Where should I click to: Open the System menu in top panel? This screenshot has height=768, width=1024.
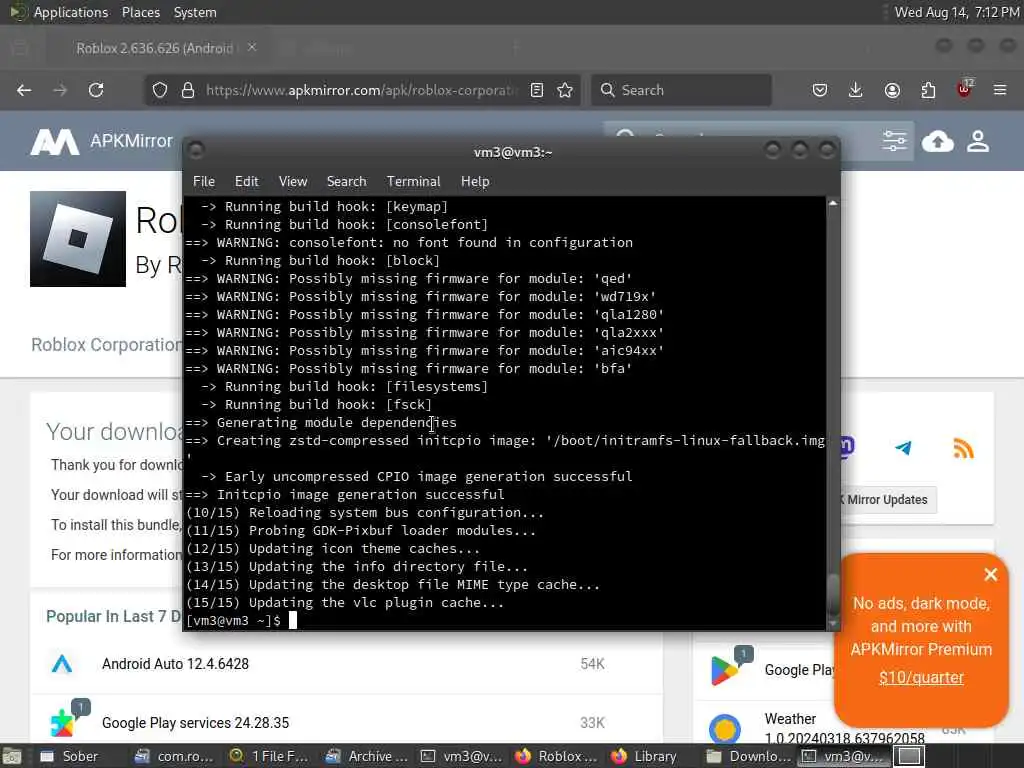point(195,12)
